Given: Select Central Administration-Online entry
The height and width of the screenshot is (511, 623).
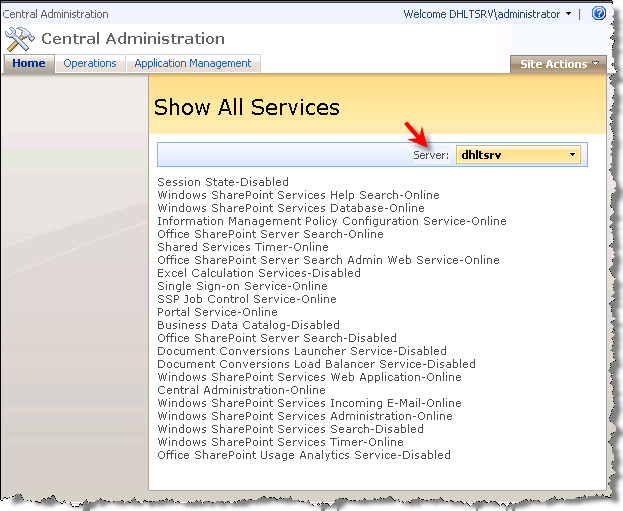Looking at the screenshot, I should [x=242, y=390].
